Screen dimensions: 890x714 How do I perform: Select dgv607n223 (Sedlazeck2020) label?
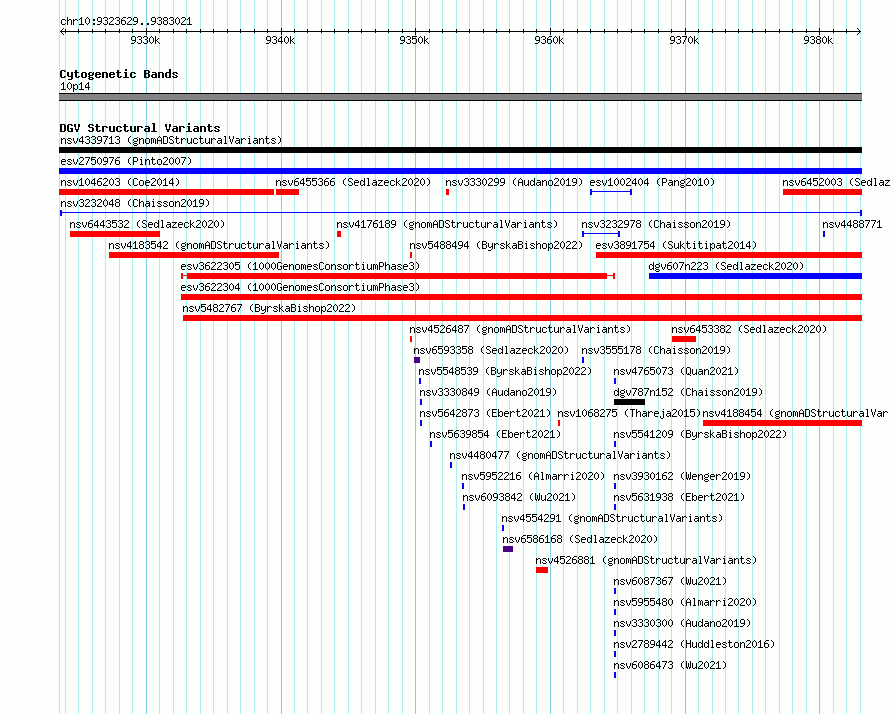coord(727,266)
